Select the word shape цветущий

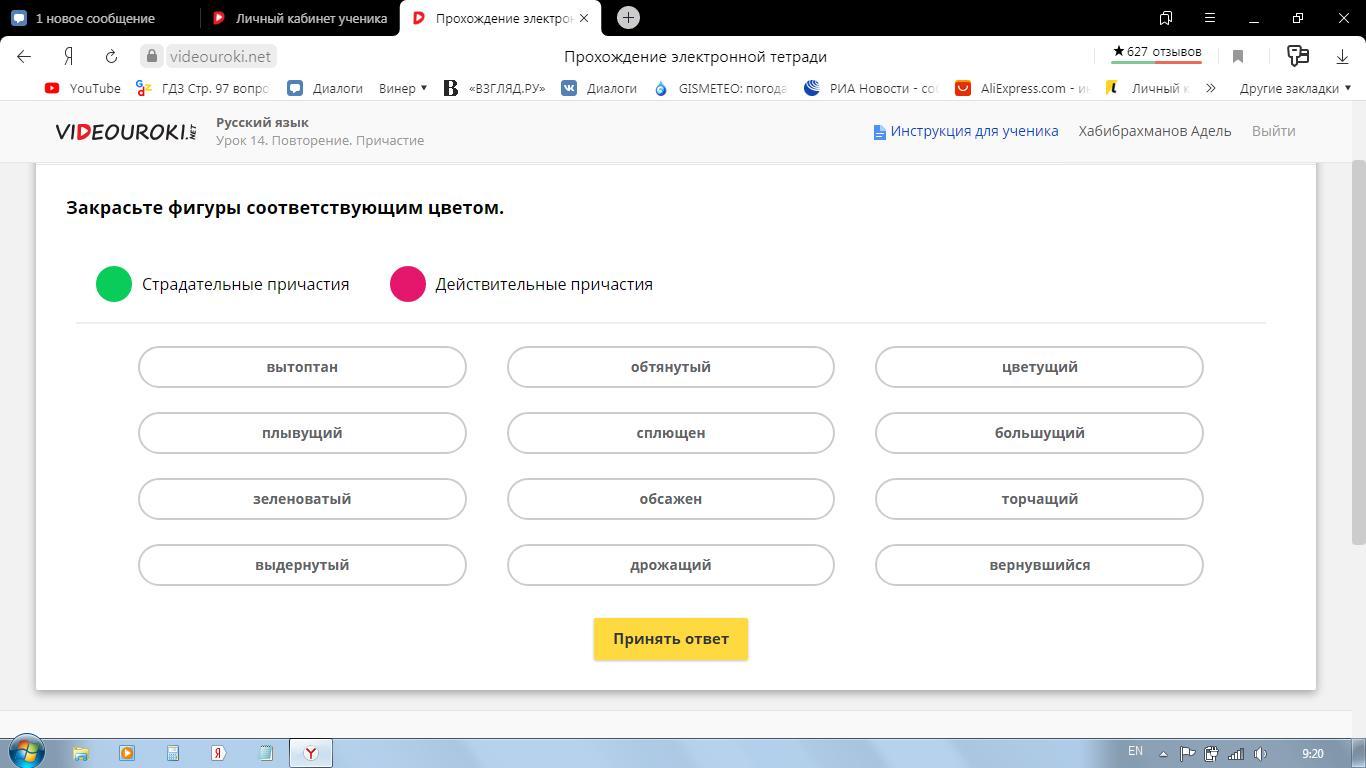pyautogui.click(x=1039, y=367)
